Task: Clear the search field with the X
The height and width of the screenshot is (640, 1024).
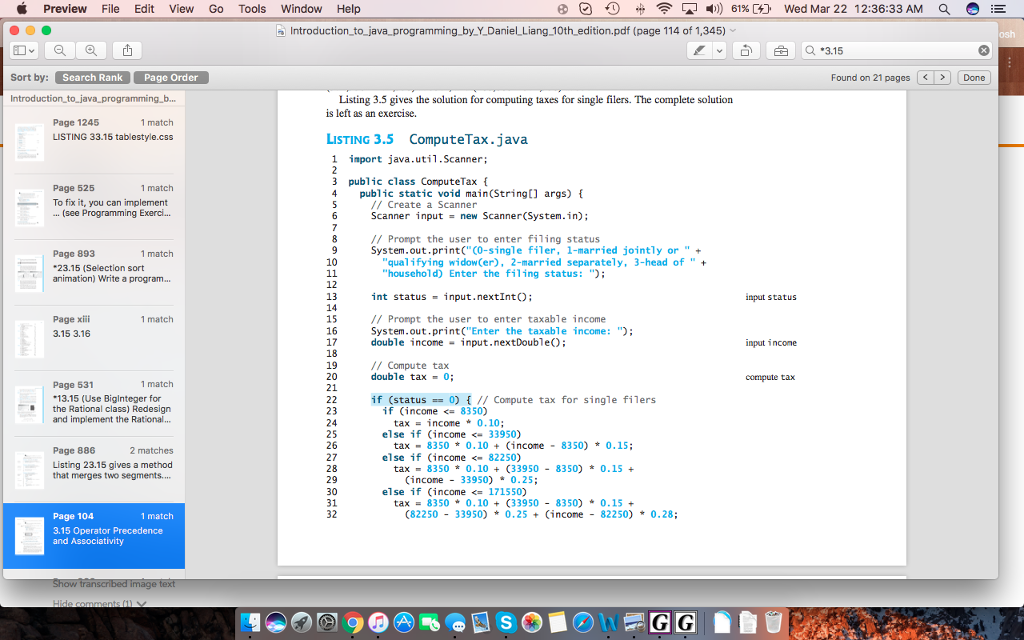Action: pos(983,50)
